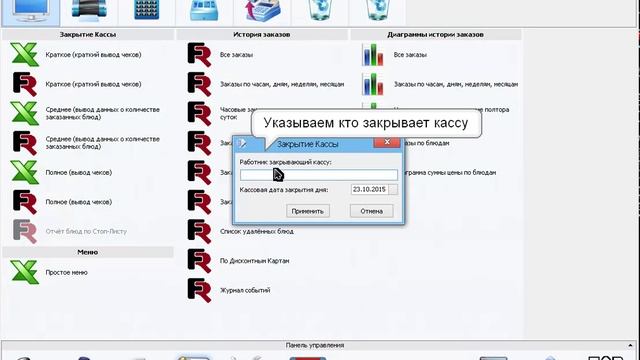Image resolution: width=640 pixels, height=360 pixels.
Task: Open Excel version of Краткое cash closing report
Action: (x=24, y=54)
